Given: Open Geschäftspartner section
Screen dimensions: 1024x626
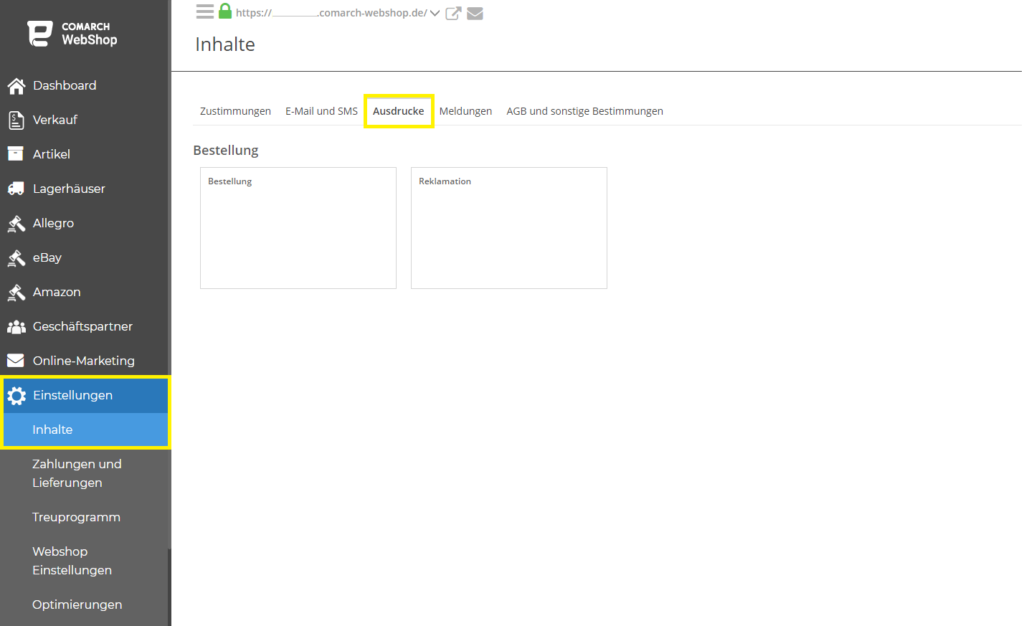Looking at the screenshot, I should [85, 326].
